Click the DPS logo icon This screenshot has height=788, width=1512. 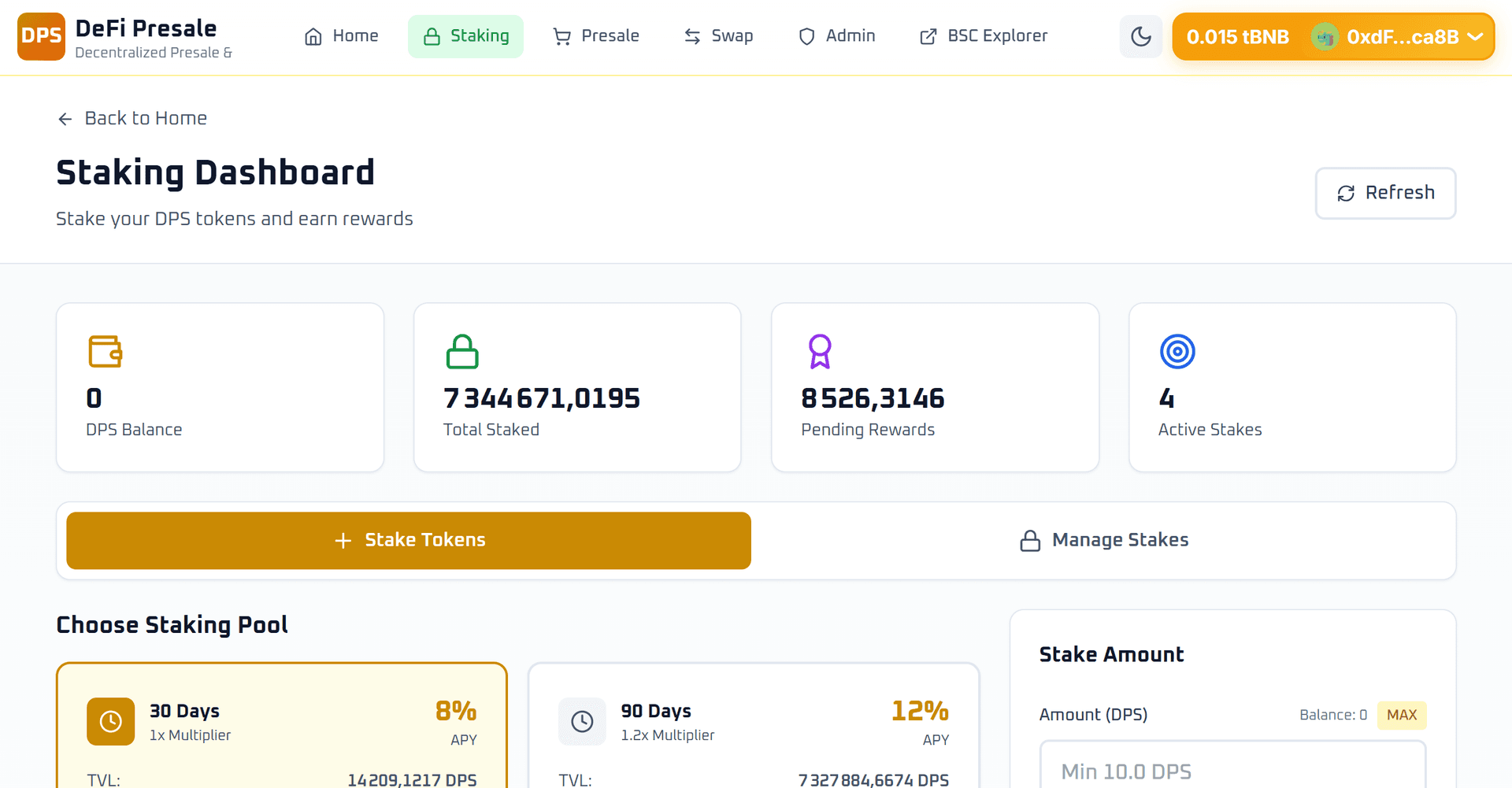tap(41, 36)
